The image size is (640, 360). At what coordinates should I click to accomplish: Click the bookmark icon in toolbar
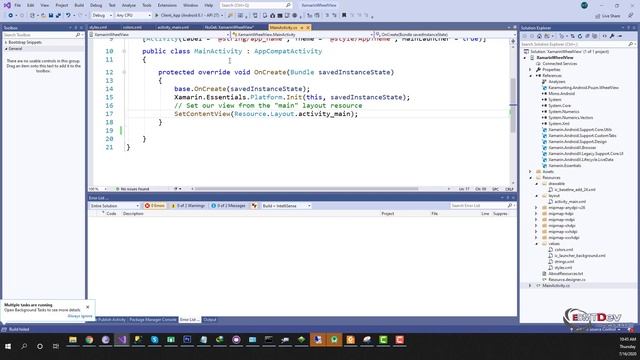[344, 15]
